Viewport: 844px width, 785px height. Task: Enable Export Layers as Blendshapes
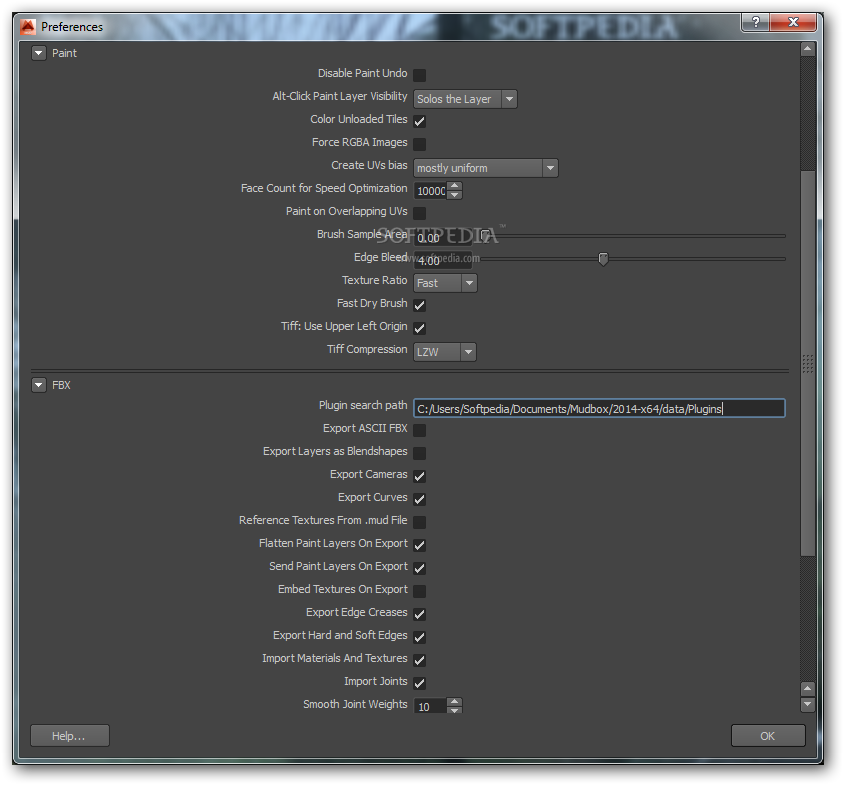(x=419, y=453)
